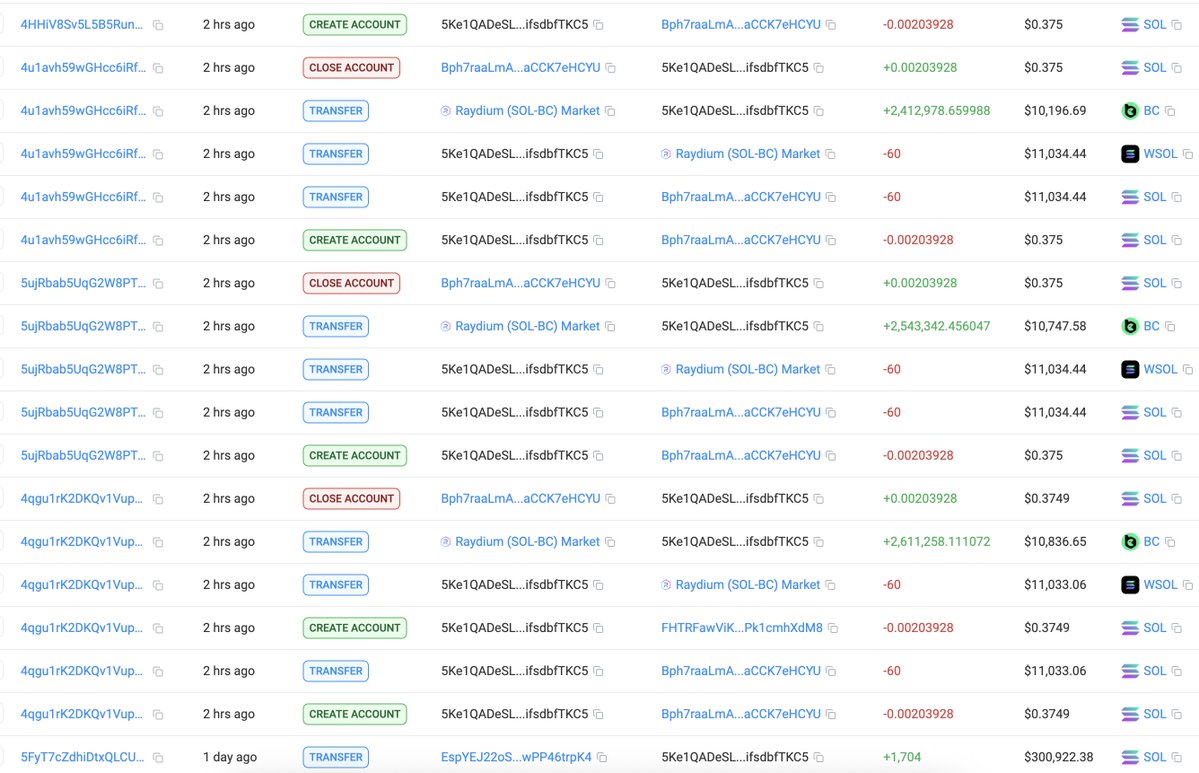Open BC token link in $10,196.69 row
Viewport: 1199px width, 773px height.
click(1151, 111)
